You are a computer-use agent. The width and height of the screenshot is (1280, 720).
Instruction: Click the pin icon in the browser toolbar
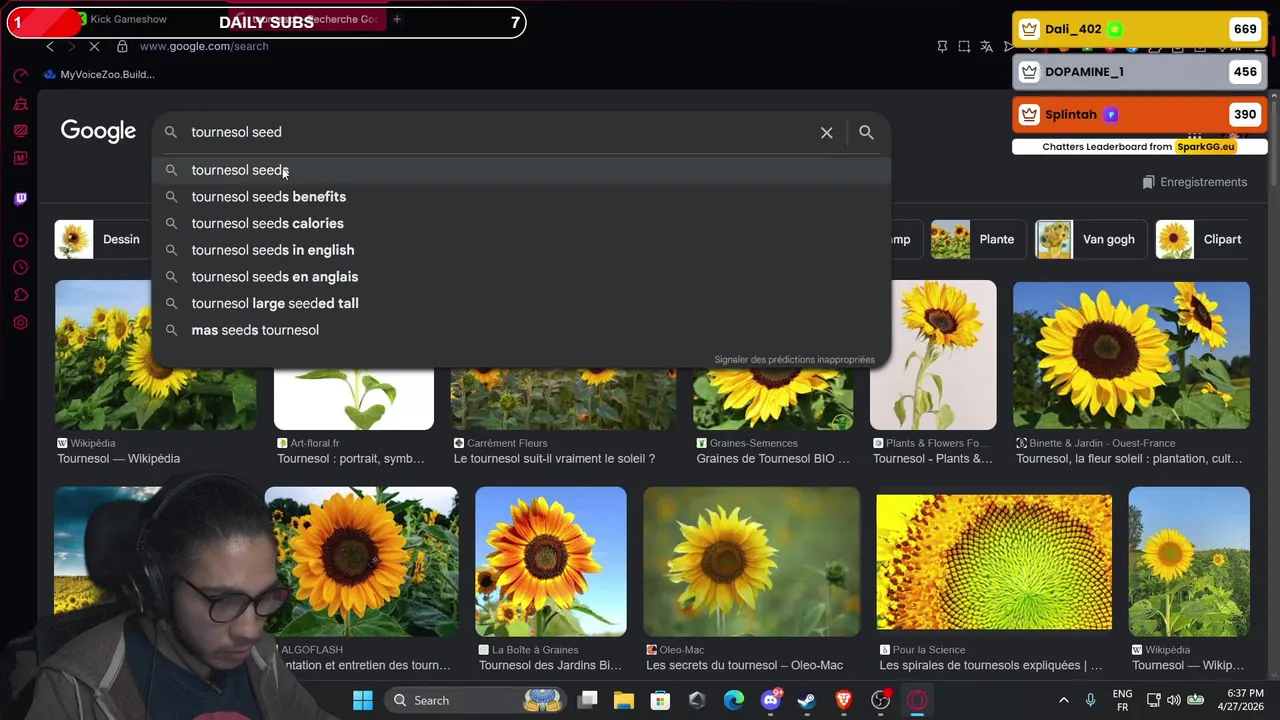tap(942, 46)
